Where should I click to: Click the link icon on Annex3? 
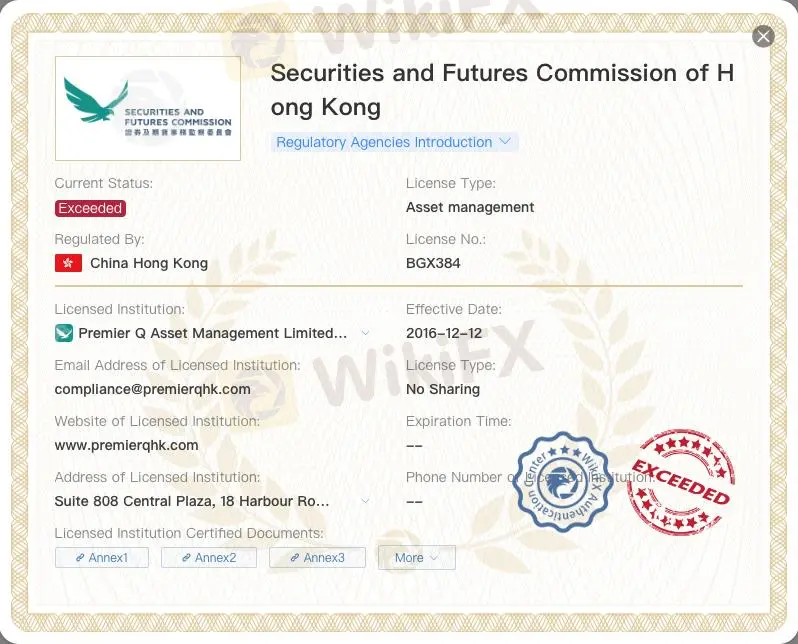coord(295,558)
